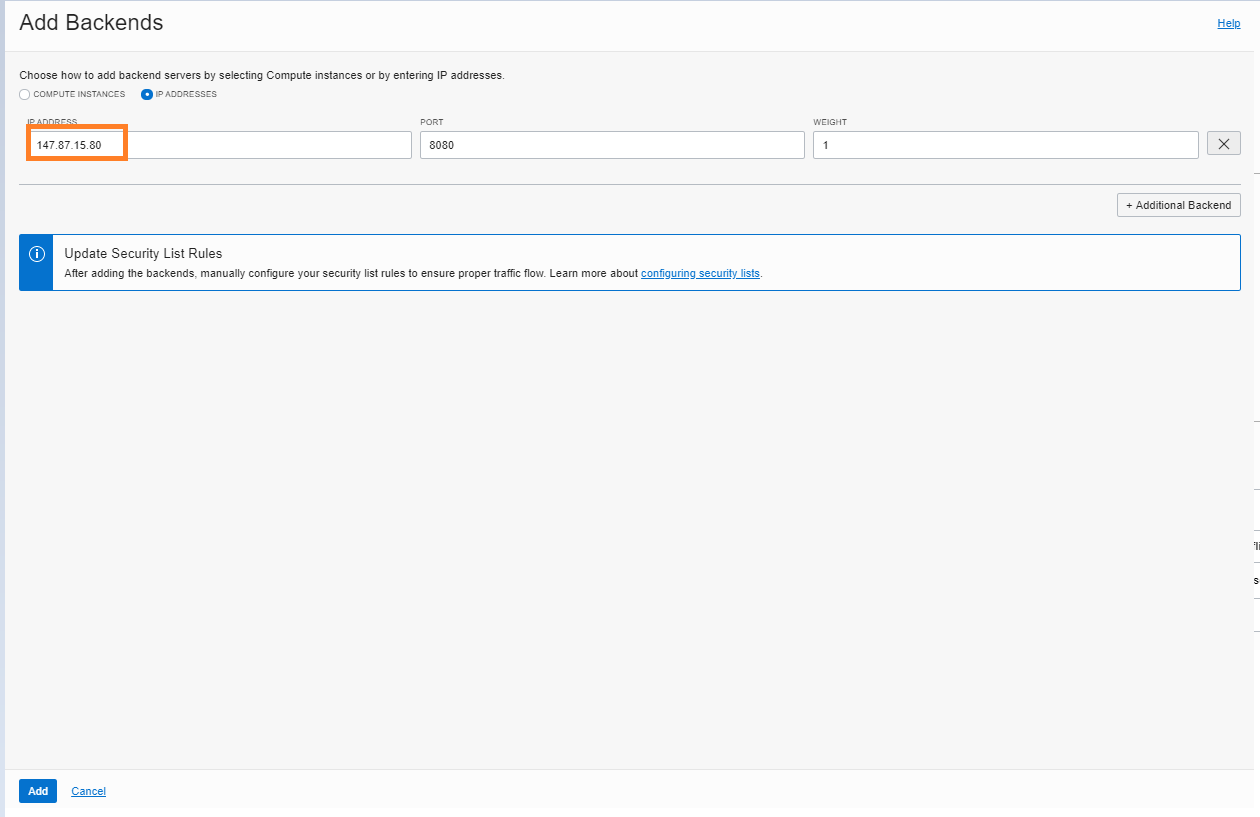
Task: Submit backends using the Add button
Action: pos(37,791)
